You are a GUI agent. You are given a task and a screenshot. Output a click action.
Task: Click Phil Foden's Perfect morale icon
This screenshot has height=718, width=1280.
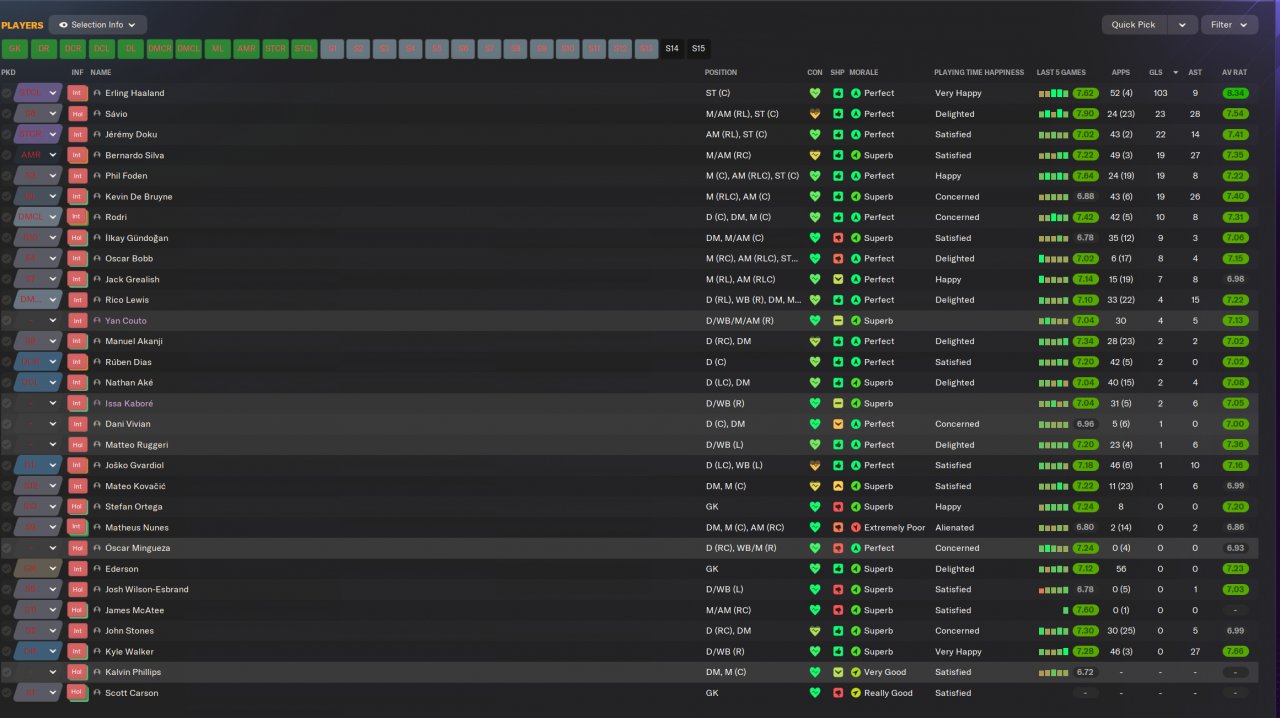click(856, 176)
